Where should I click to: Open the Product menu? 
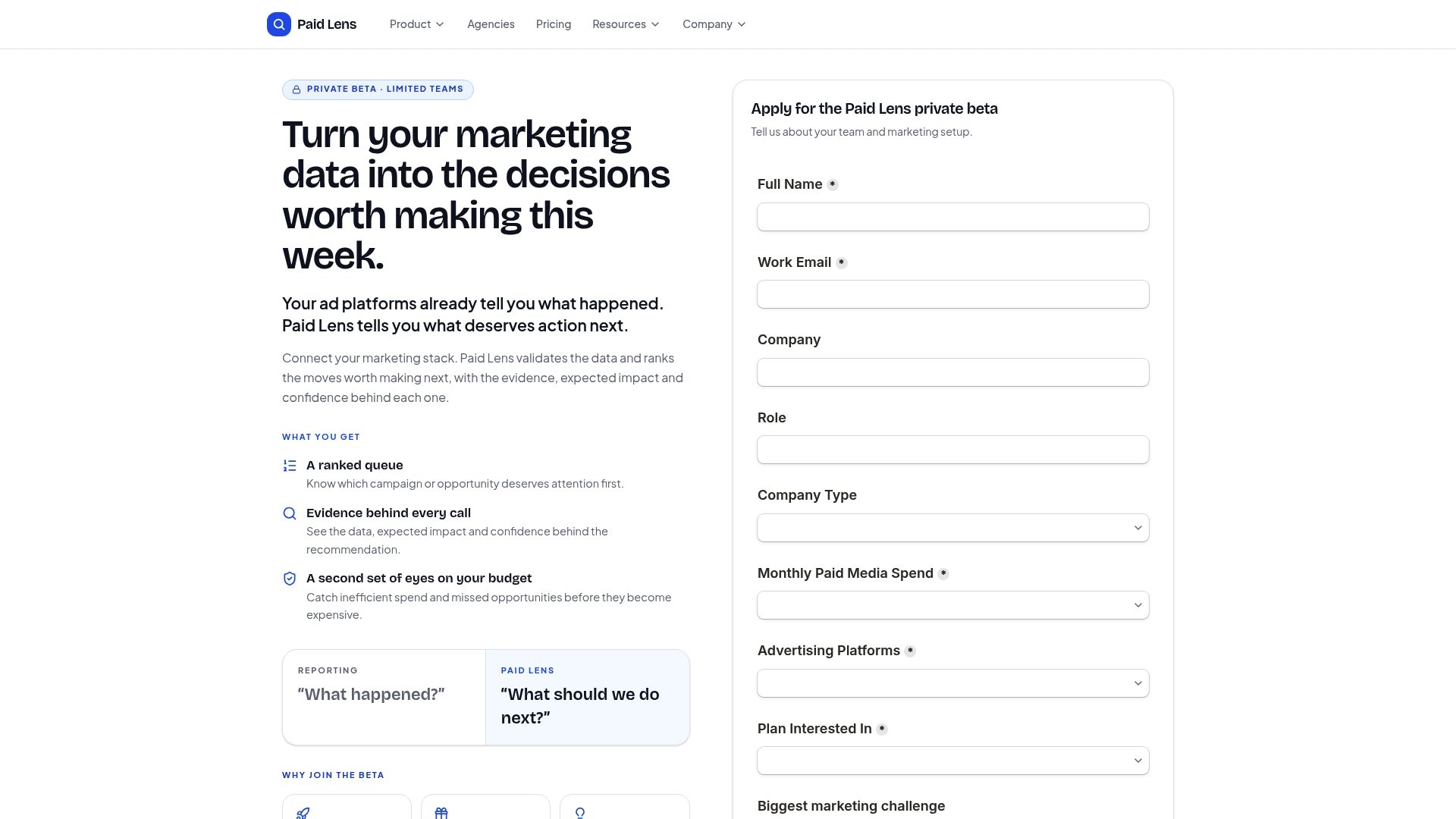point(417,24)
